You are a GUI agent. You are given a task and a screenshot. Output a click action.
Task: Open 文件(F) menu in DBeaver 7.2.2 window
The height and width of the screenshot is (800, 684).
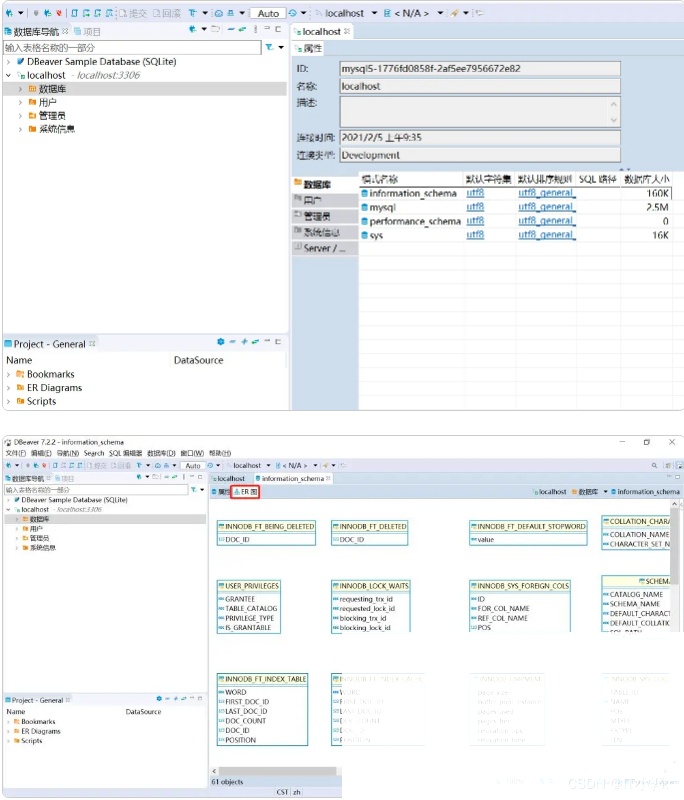click(x=15, y=453)
